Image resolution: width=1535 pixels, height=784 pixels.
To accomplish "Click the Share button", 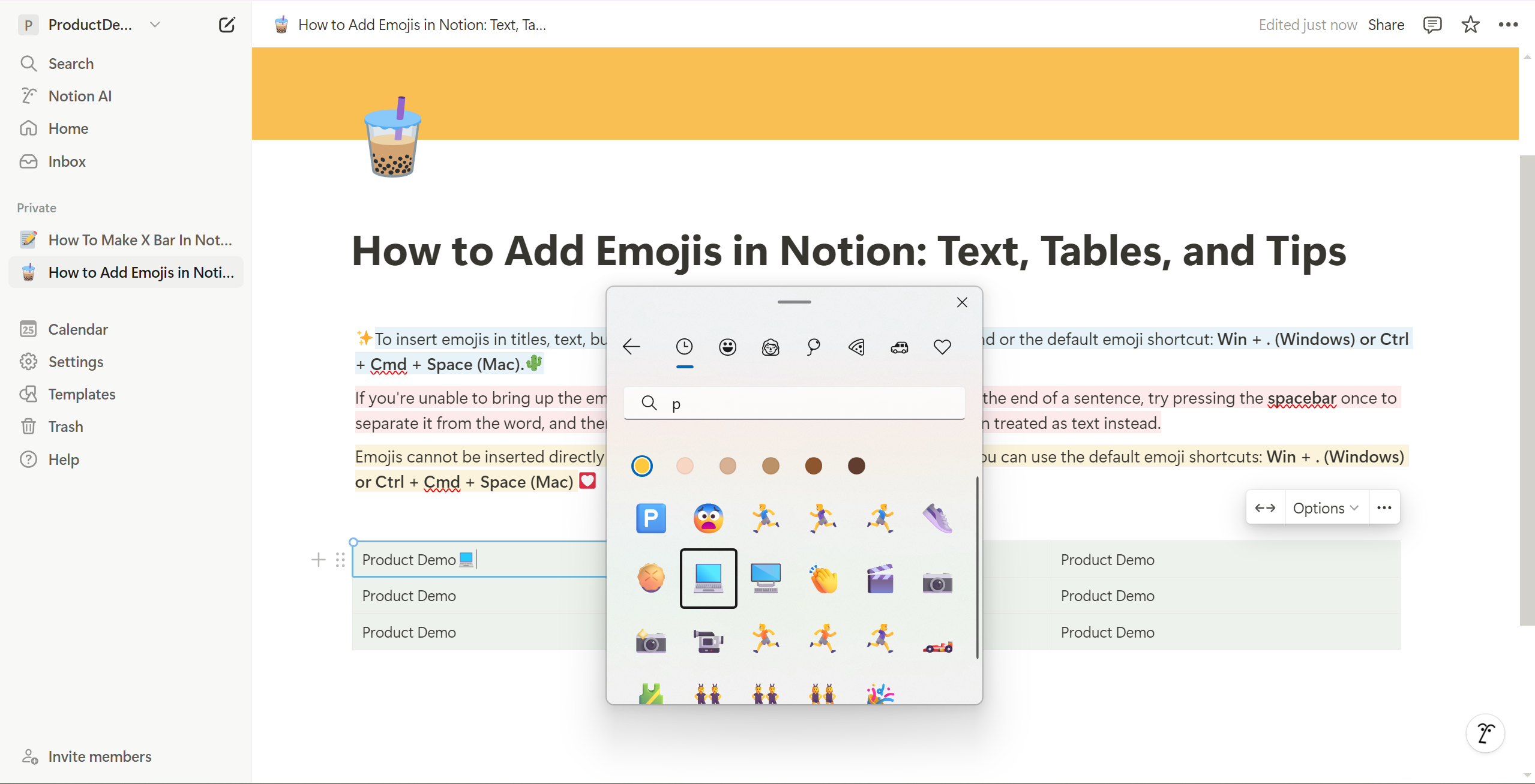I will click(1386, 25).
